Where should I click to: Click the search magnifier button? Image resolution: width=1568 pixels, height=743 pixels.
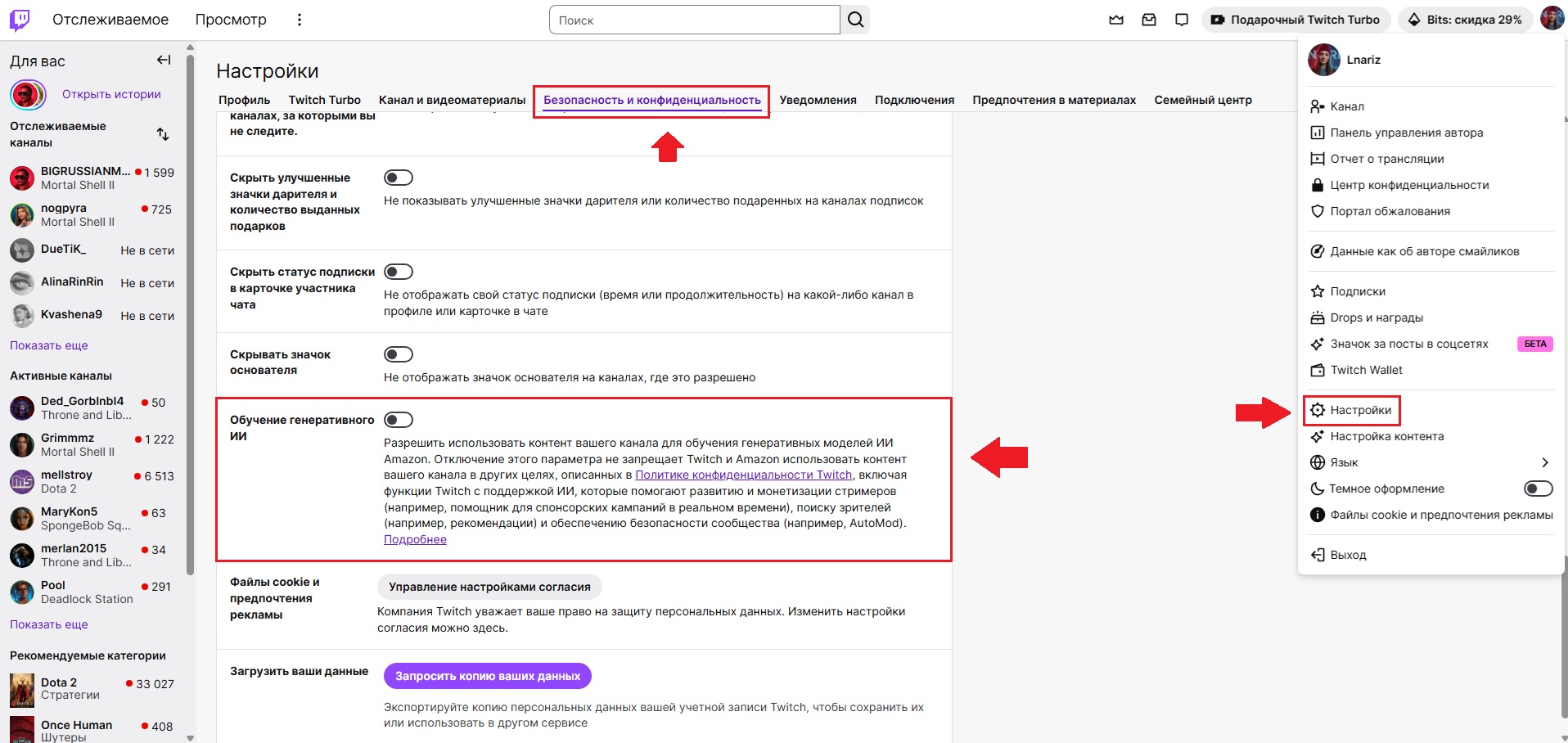tap(855, 20)
